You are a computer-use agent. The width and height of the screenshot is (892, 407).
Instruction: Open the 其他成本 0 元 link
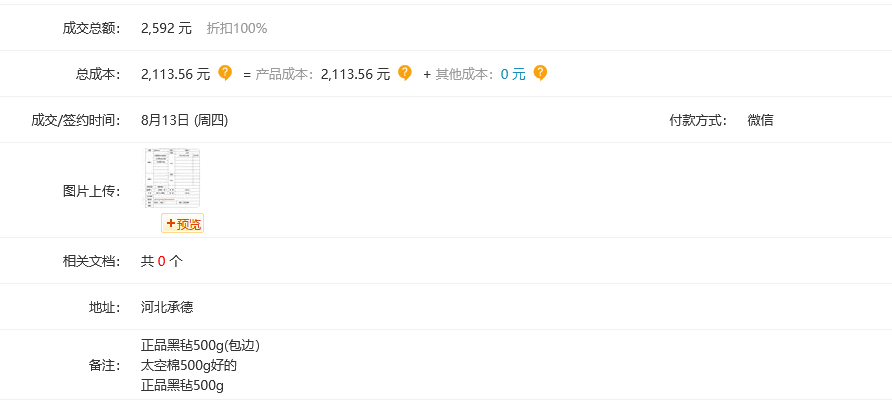513,74
